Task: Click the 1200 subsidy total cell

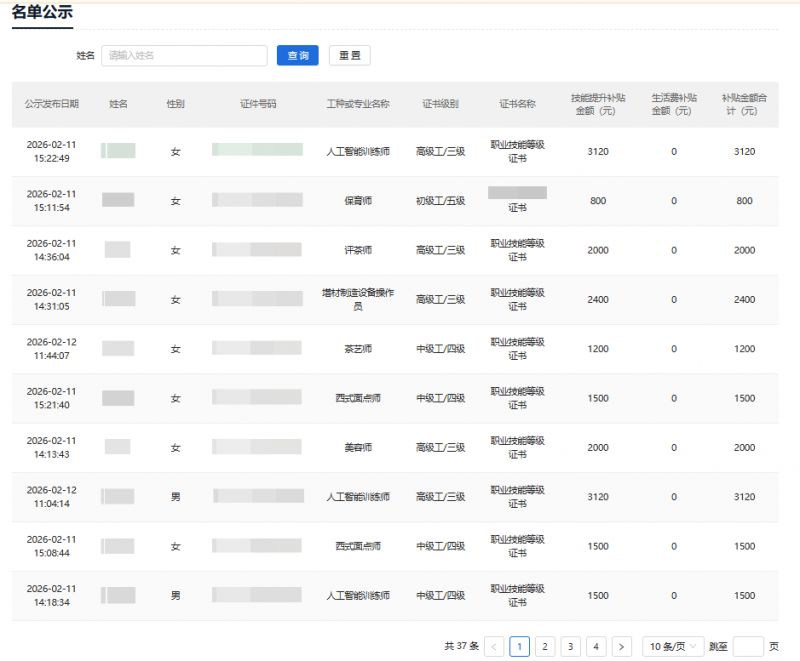Action: tap(744, 349)
